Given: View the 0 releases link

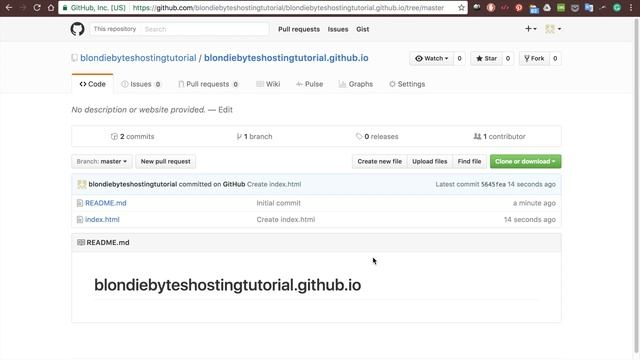Looking at the screenshot, I should point(377,136).
